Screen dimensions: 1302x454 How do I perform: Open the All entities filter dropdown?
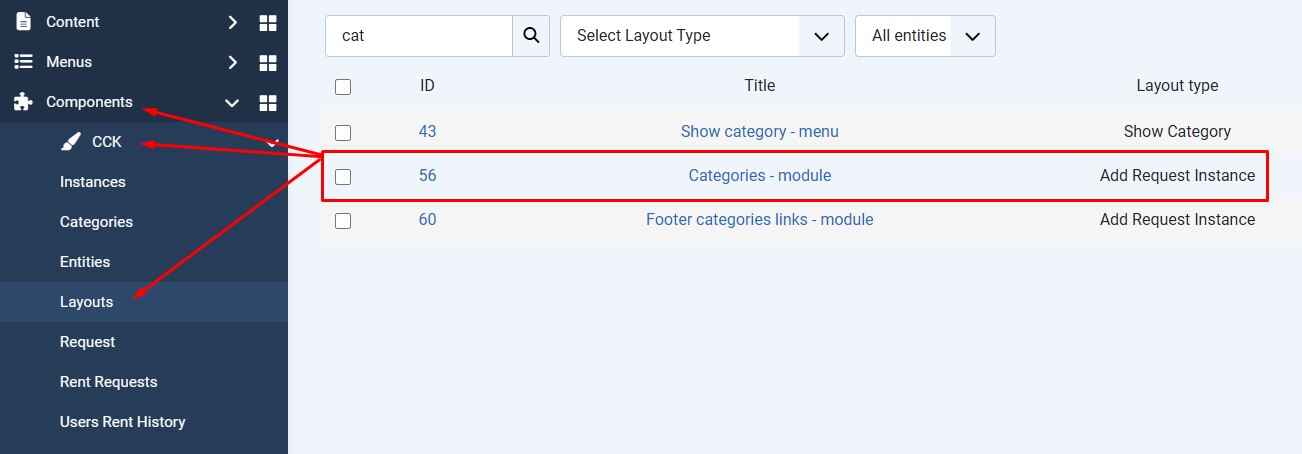click(x=925, y=36)
